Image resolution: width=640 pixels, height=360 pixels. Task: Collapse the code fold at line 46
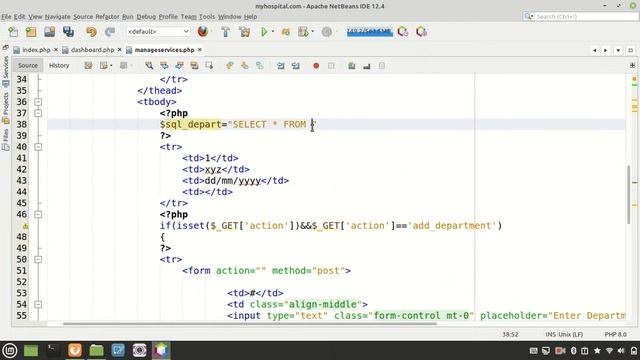click(38, 214)
